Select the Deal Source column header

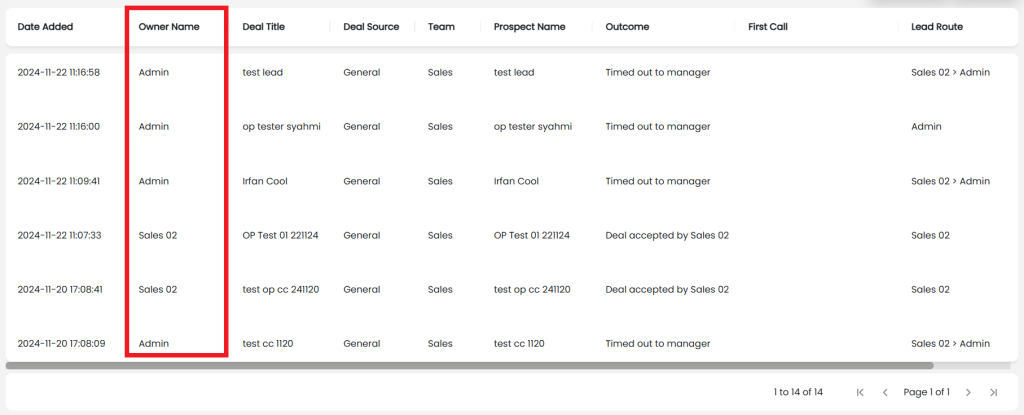(x=371, y=27)
